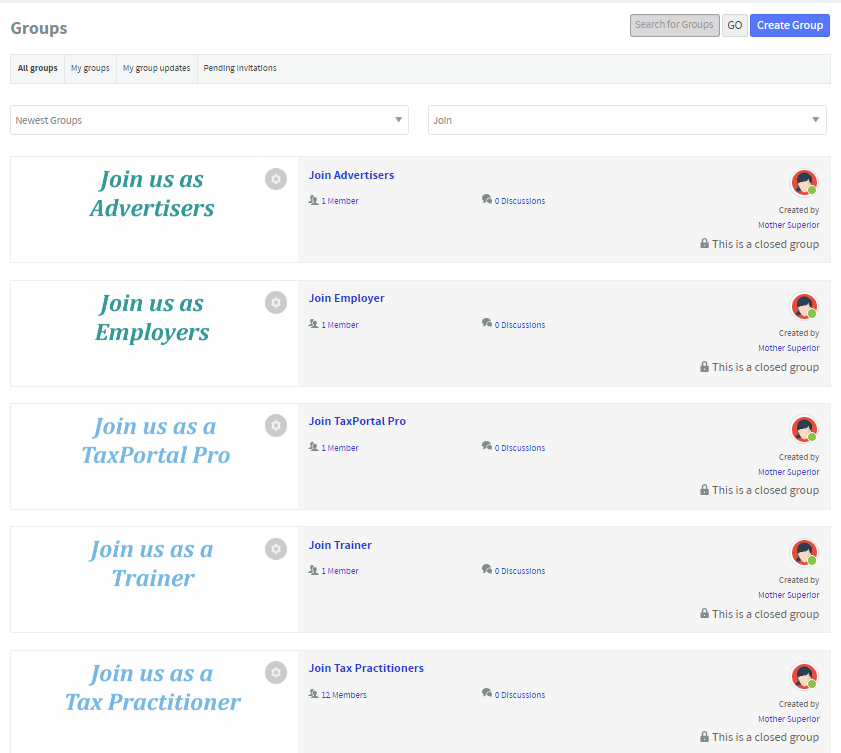
Task: Click creator avatar on Join Tax Practitioners row
Action: click(x=804, y=677)
